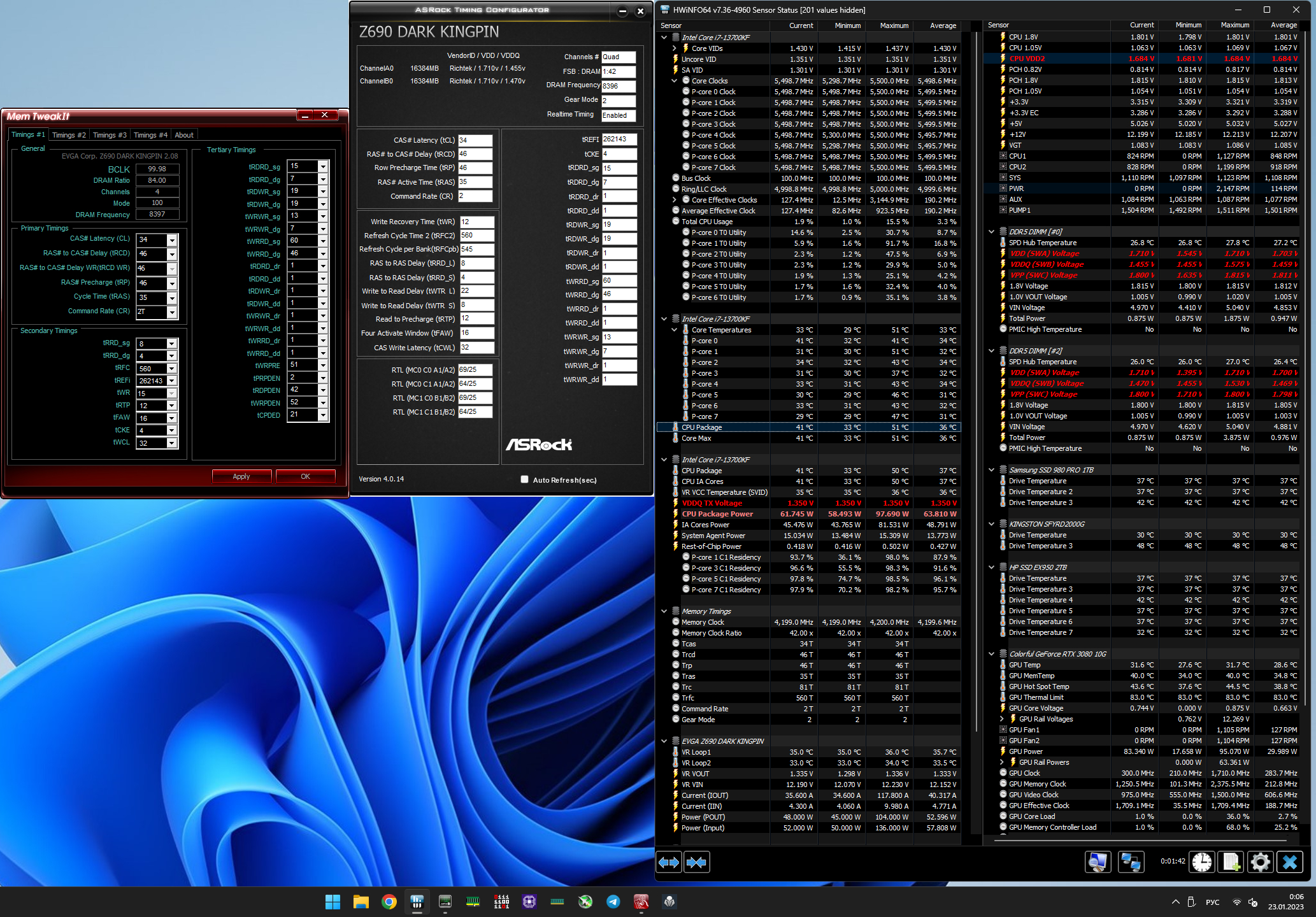Screen dimensions: 1316x917
Task: Click HWiNFO remote monitoring network icon
Action: 1130,862
